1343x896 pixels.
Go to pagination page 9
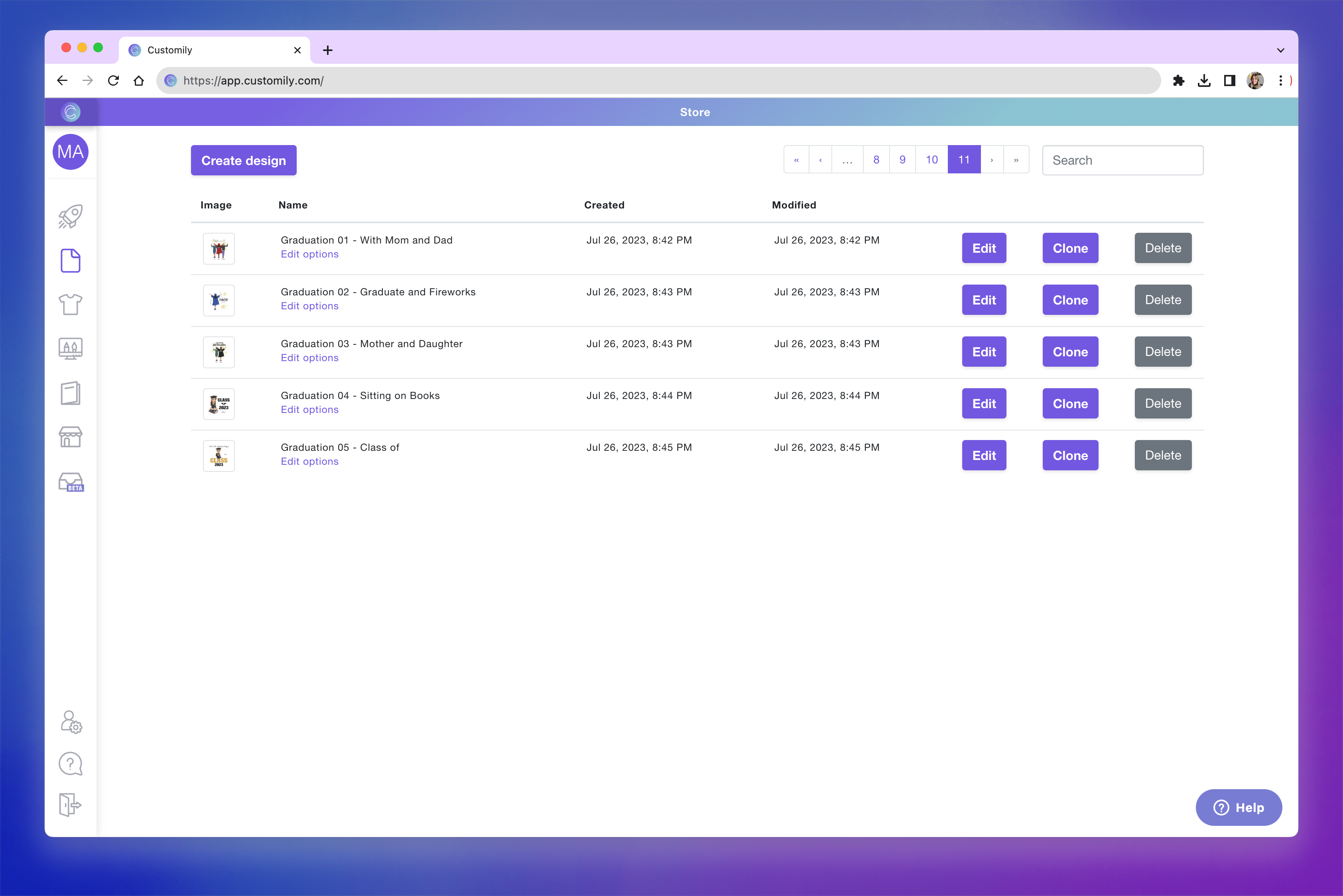(902, 160)
